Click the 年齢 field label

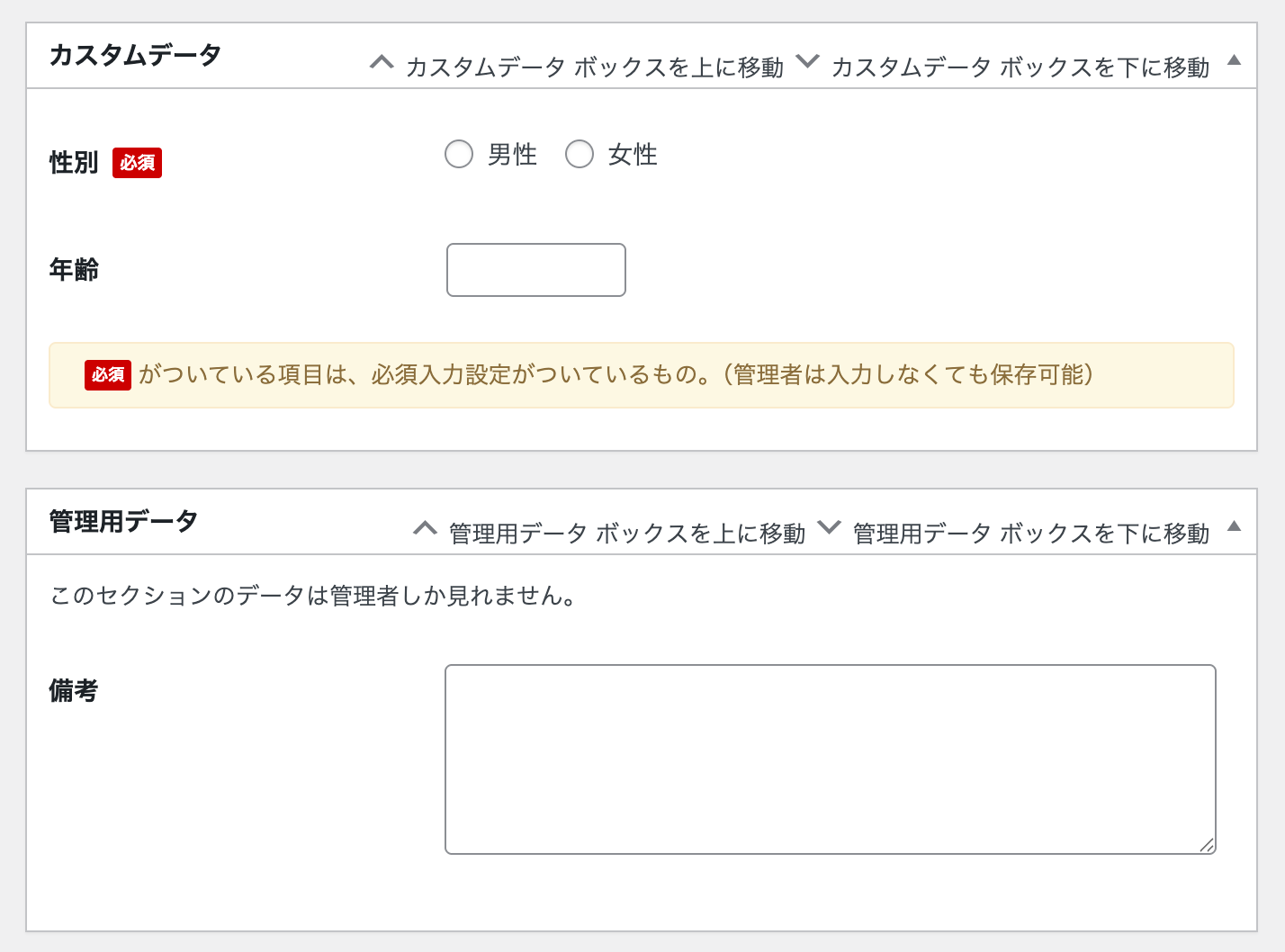point(74,269)
